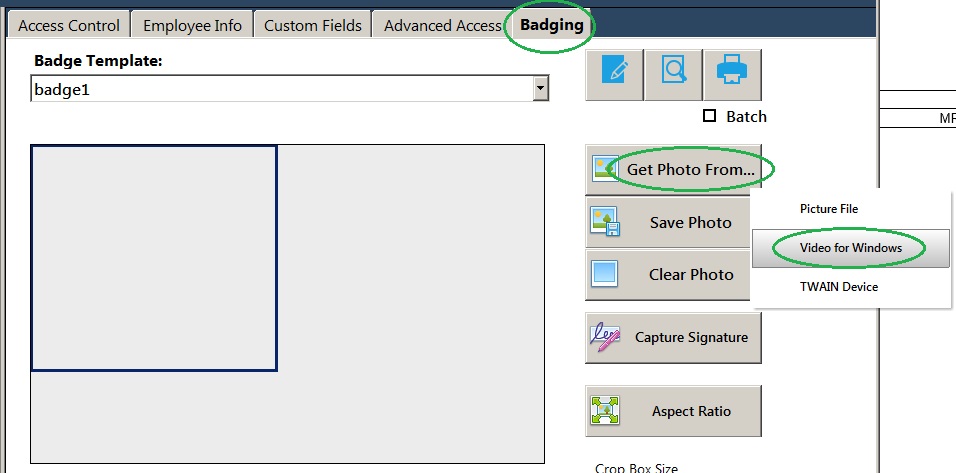Viewport: 956px width, 473px height.
Task: Click the edit badge pencil icon
Action: (614, 70)
